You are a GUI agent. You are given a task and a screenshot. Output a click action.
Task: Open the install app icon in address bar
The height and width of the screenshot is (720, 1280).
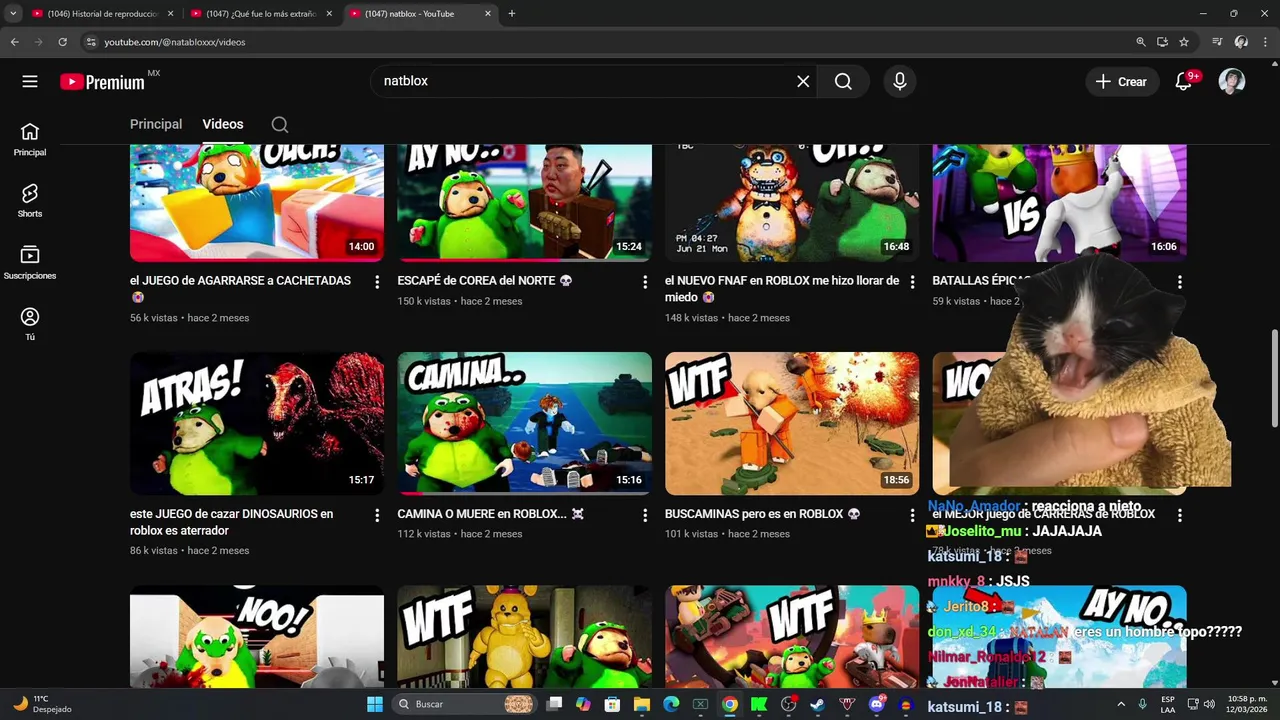point(1162,42)
